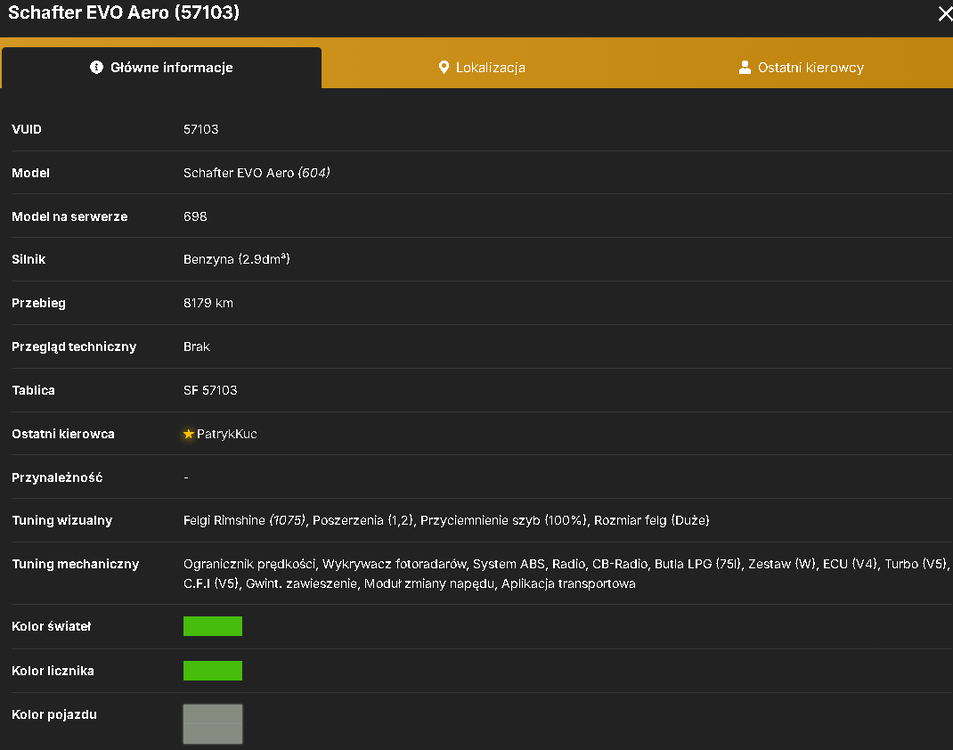Click the model value Schafter EVO Aero (604)
The height and width of the screenshot is (750, 953).
coord(256,173)
